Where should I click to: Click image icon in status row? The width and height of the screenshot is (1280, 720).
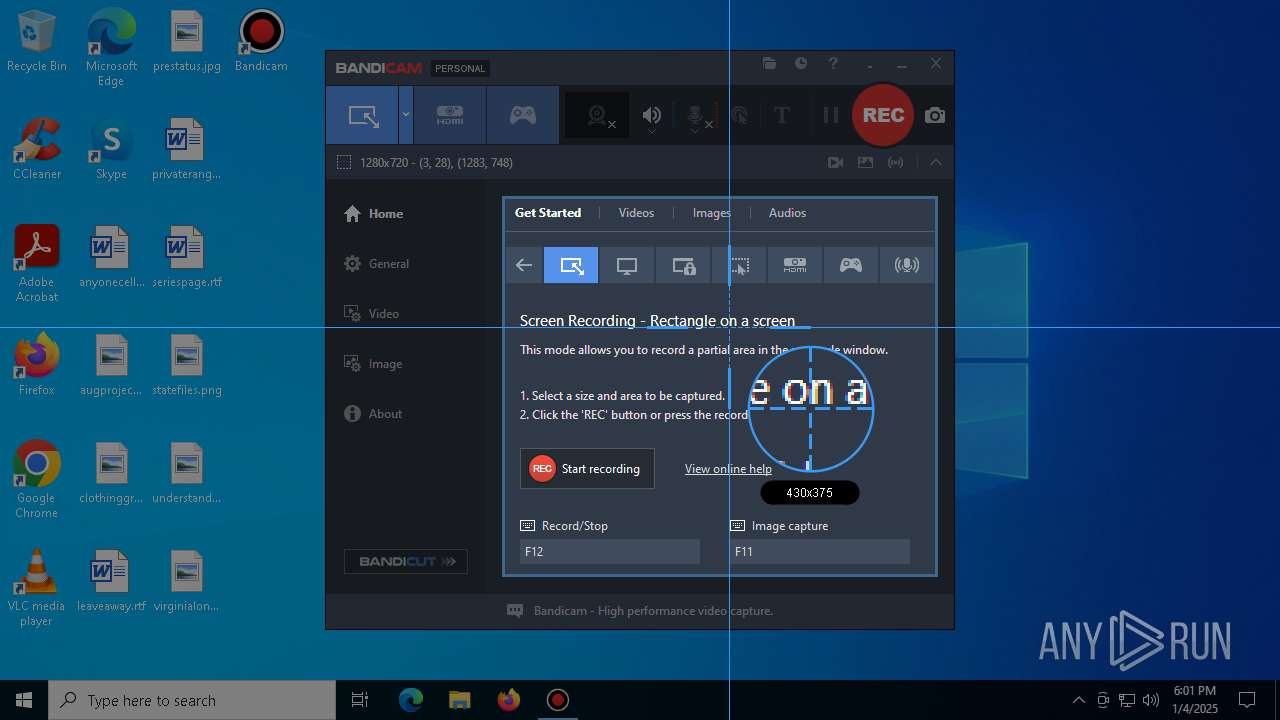[866, 162]
